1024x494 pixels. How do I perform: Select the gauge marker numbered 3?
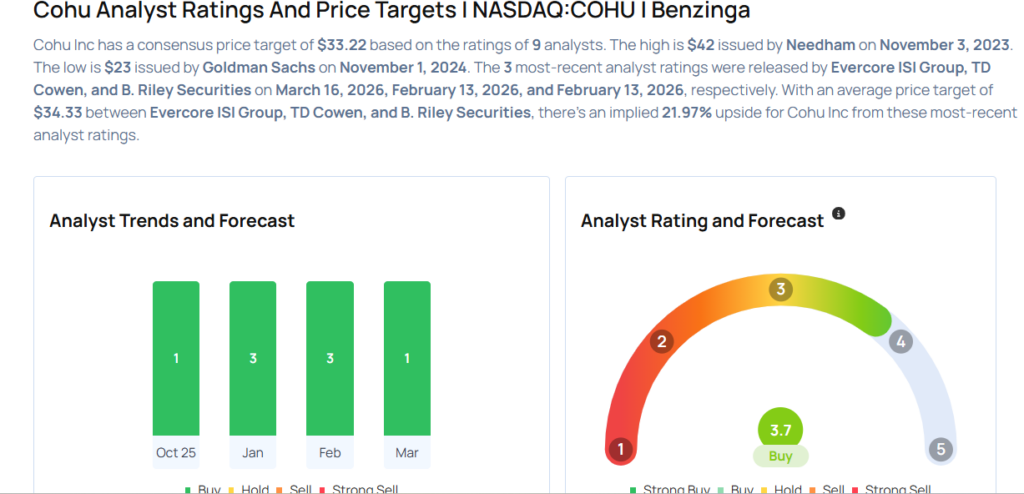click(x=780, y=290)
